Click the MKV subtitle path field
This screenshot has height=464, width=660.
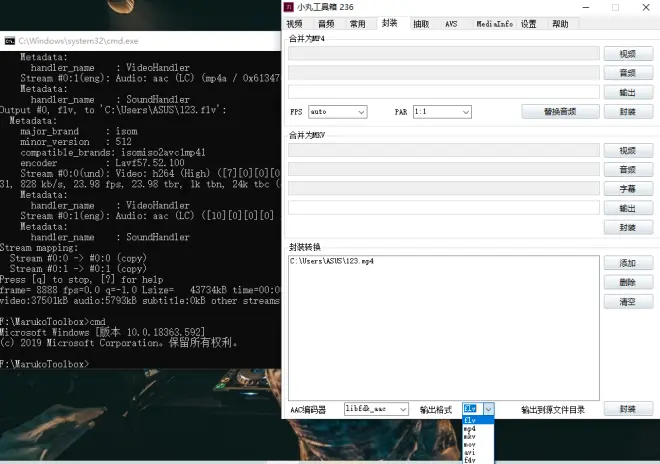point(444,189)
